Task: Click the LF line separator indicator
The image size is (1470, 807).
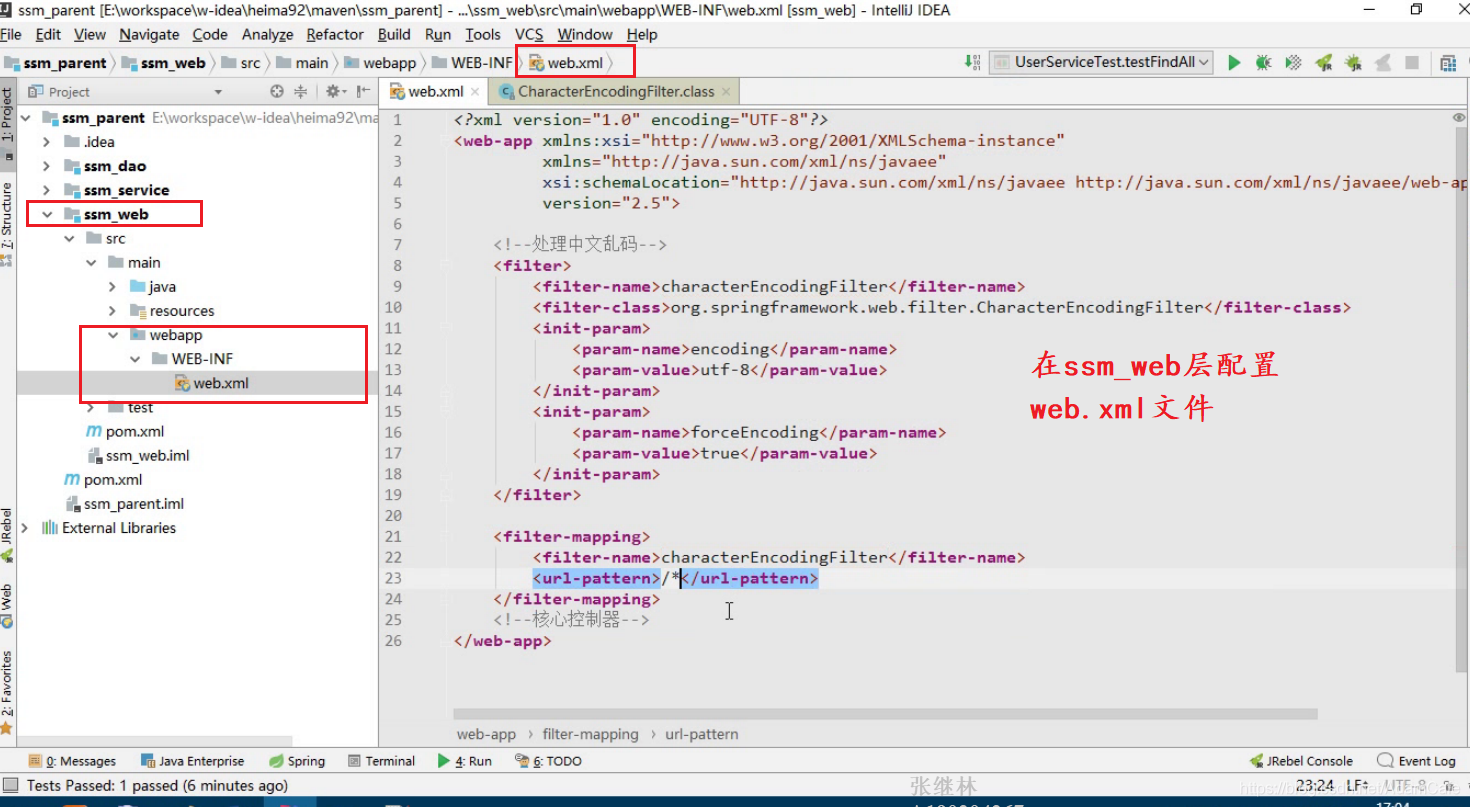Action: tap(1357, 786)
